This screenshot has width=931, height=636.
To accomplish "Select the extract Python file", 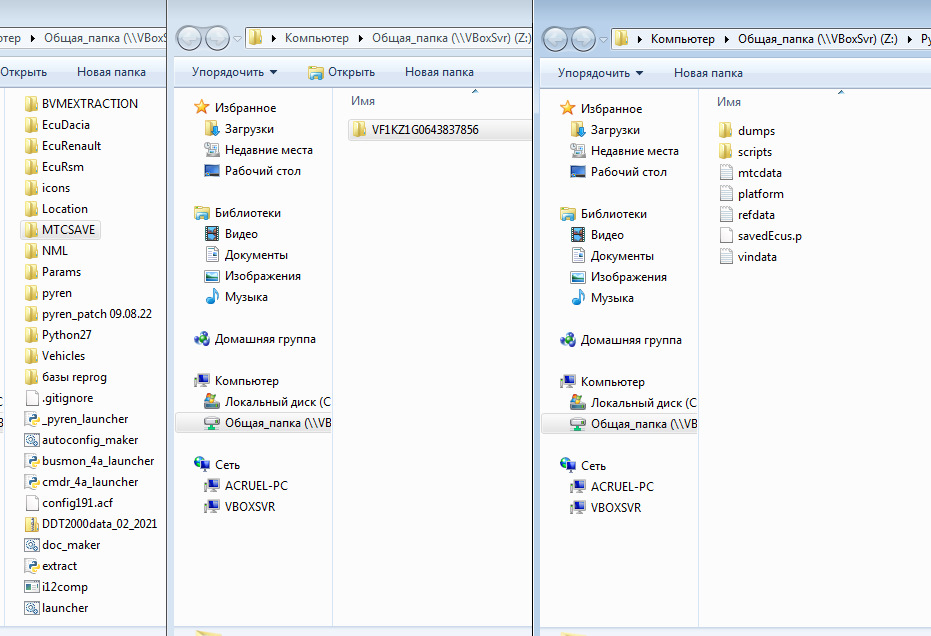I will tap(51, 567).
